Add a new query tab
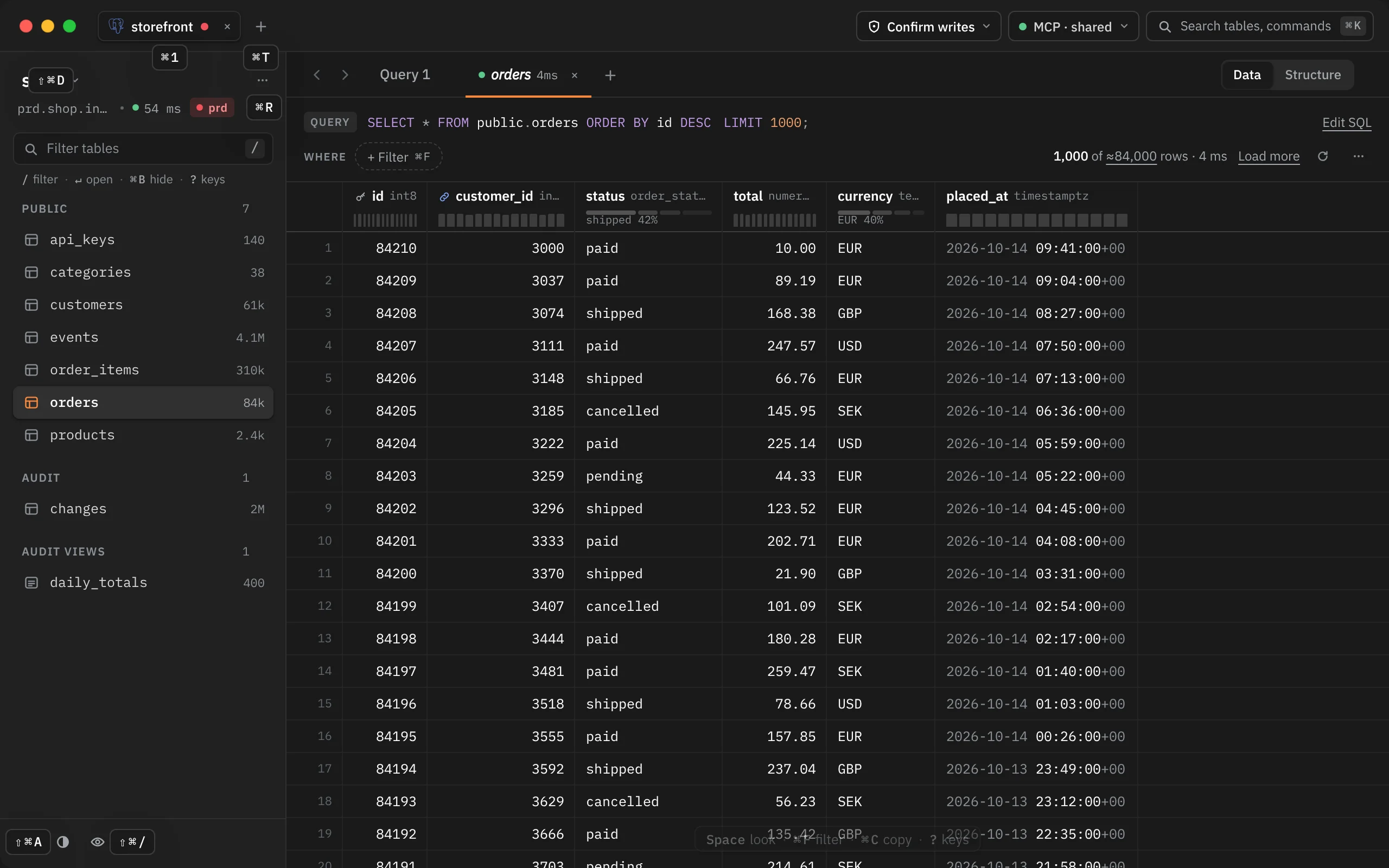 pyautogui.click(x=610, y=75)
